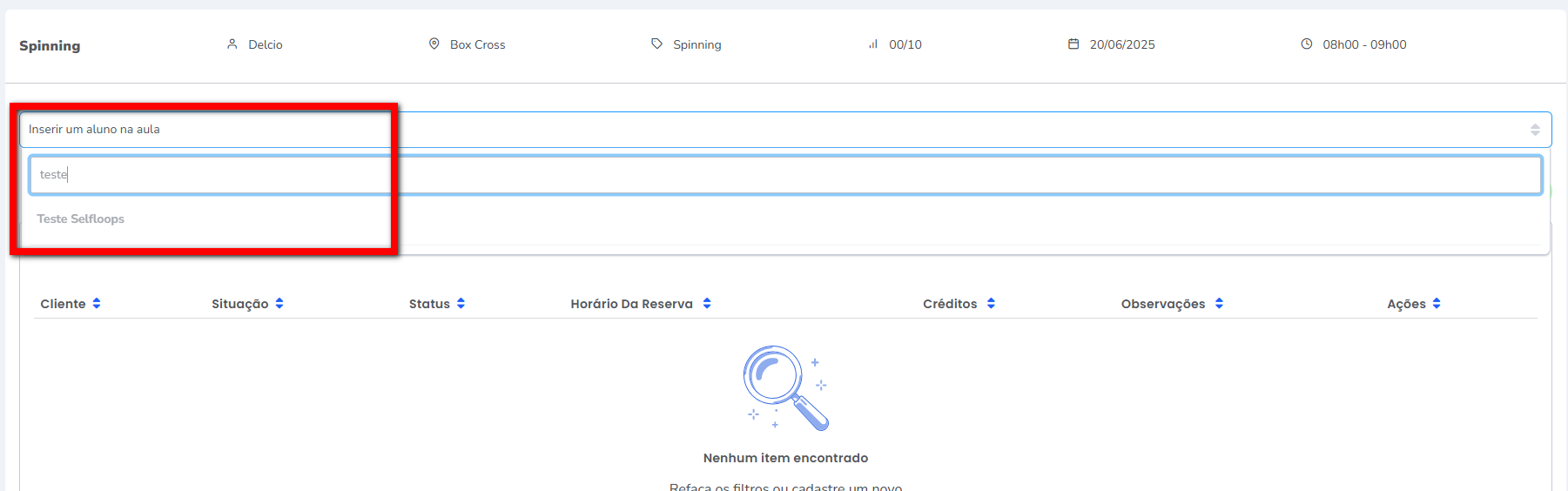
Task: Sort by Horário Da Reserva arrows
Action: [x=707, y=304]
